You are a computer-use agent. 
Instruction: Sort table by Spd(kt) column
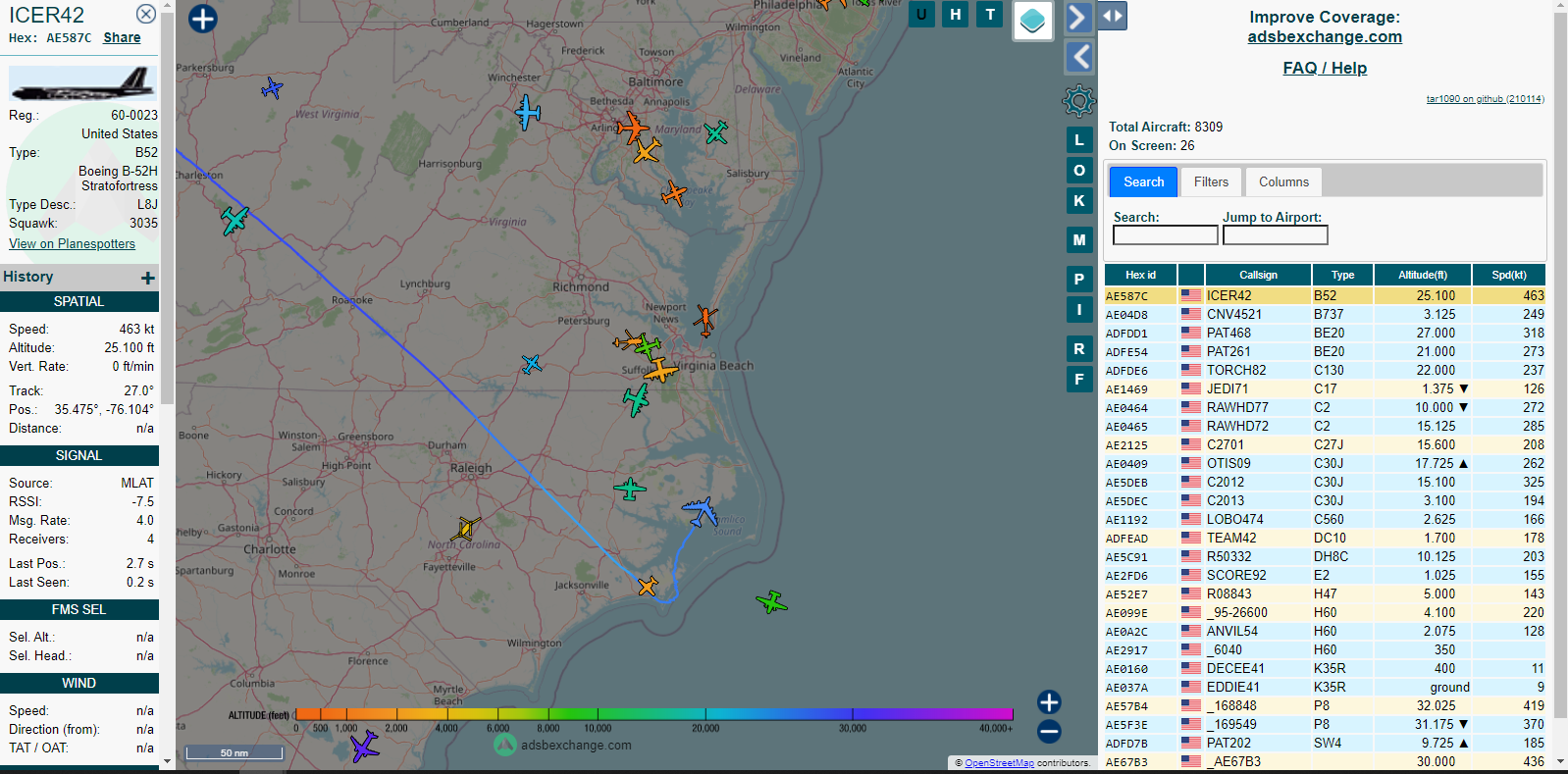(x=1509, y=275)
